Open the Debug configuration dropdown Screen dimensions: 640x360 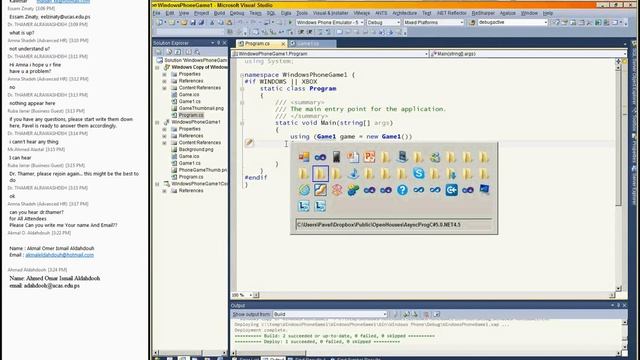click(384, 22)
